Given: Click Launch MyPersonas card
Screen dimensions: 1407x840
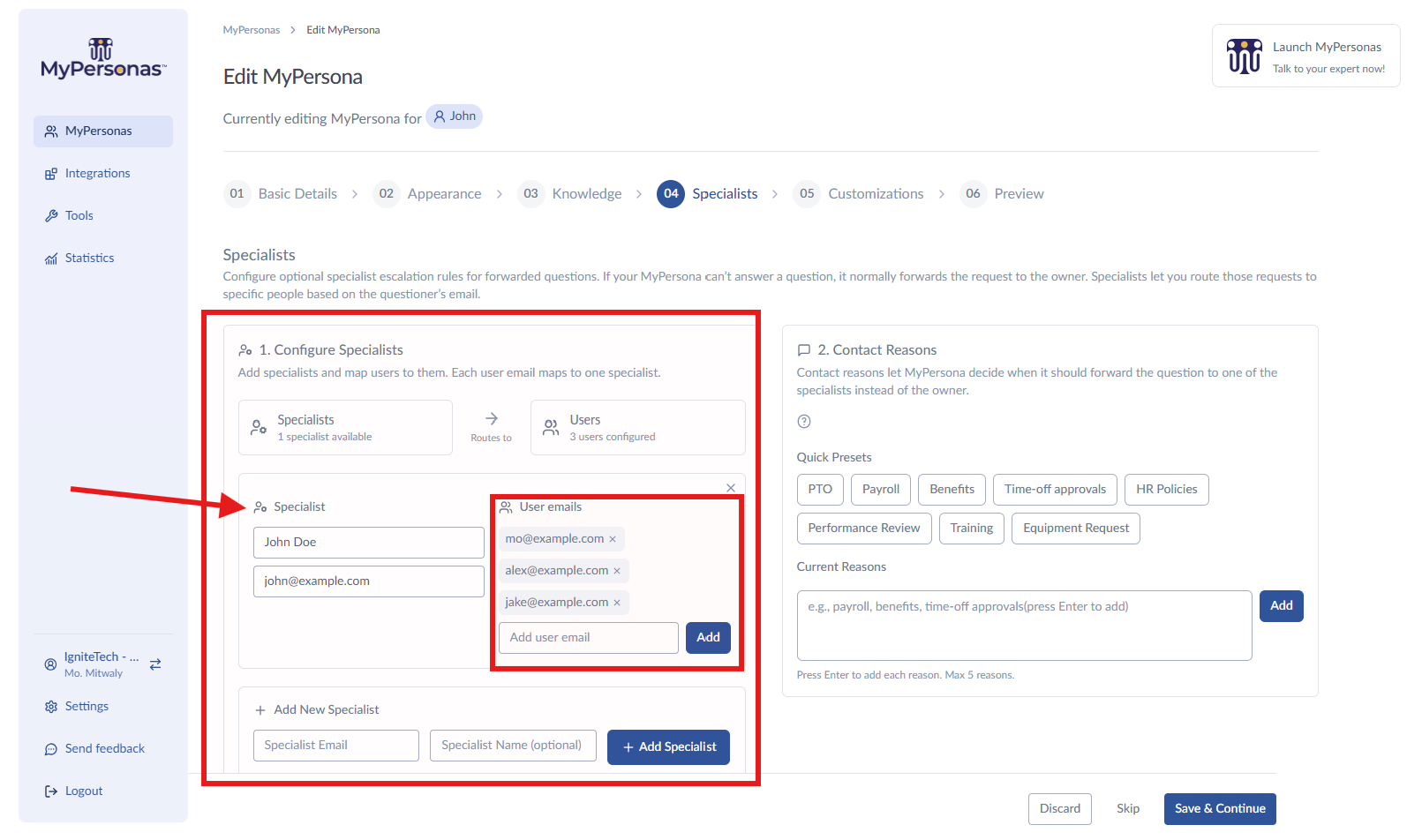Looking at the screenshot, I should point(1305,56).
